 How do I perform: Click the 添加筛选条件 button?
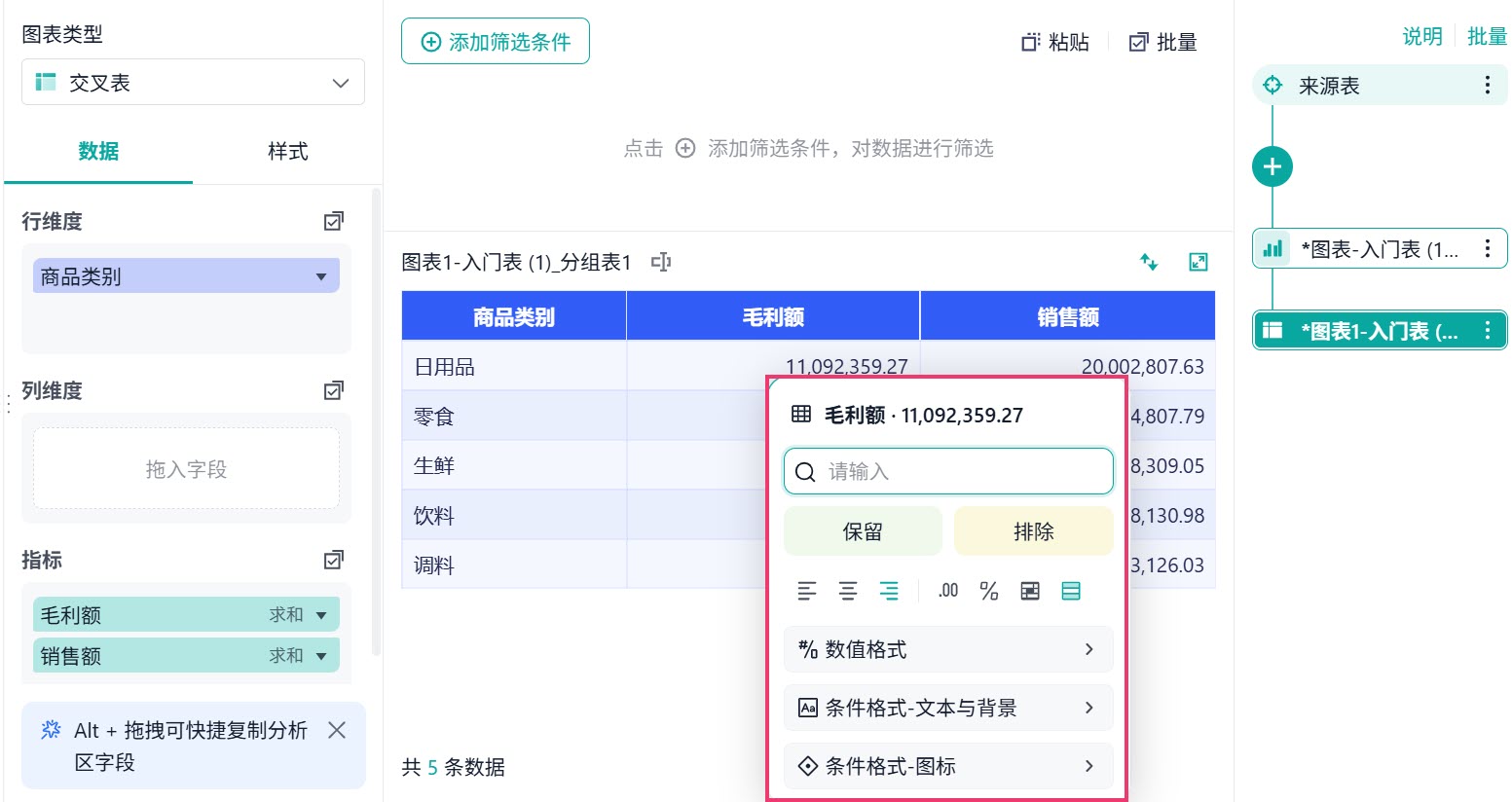click(x=496, y=42)
